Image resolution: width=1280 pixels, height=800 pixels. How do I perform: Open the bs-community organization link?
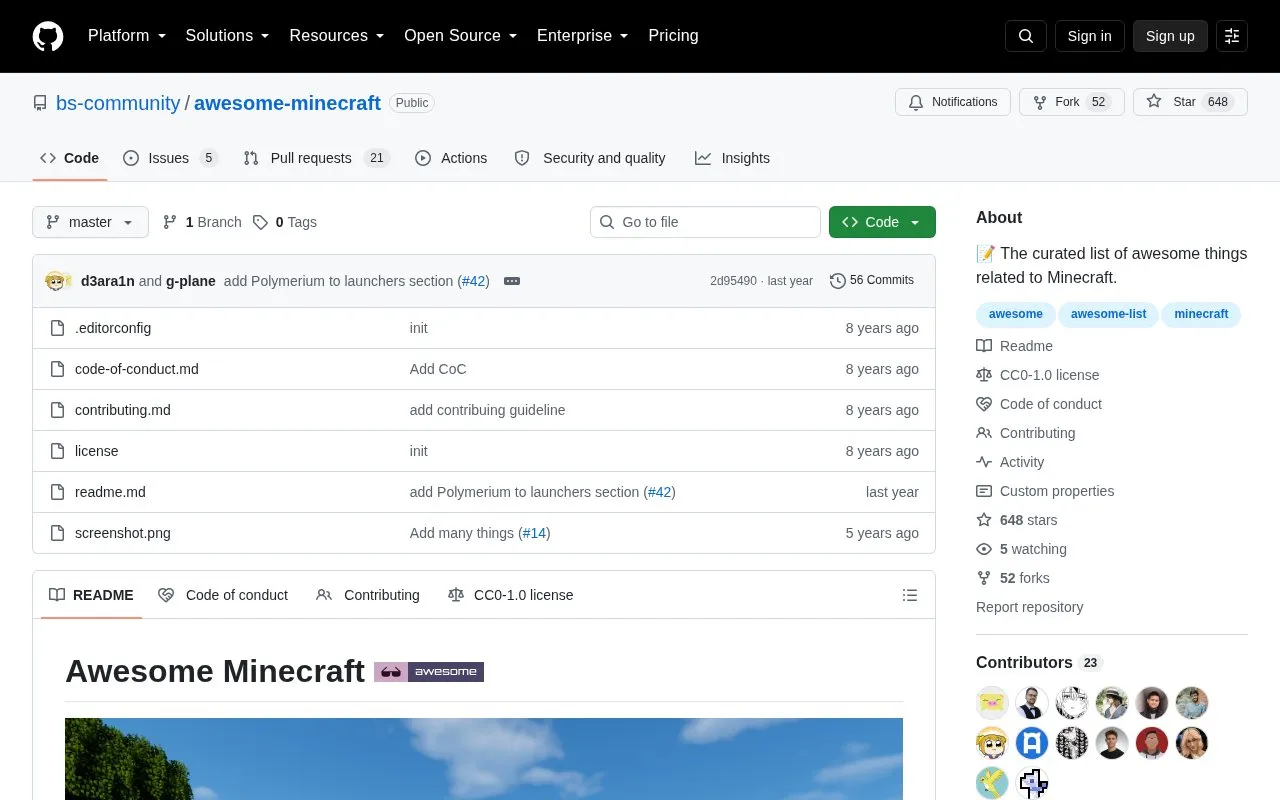point(118,103)
